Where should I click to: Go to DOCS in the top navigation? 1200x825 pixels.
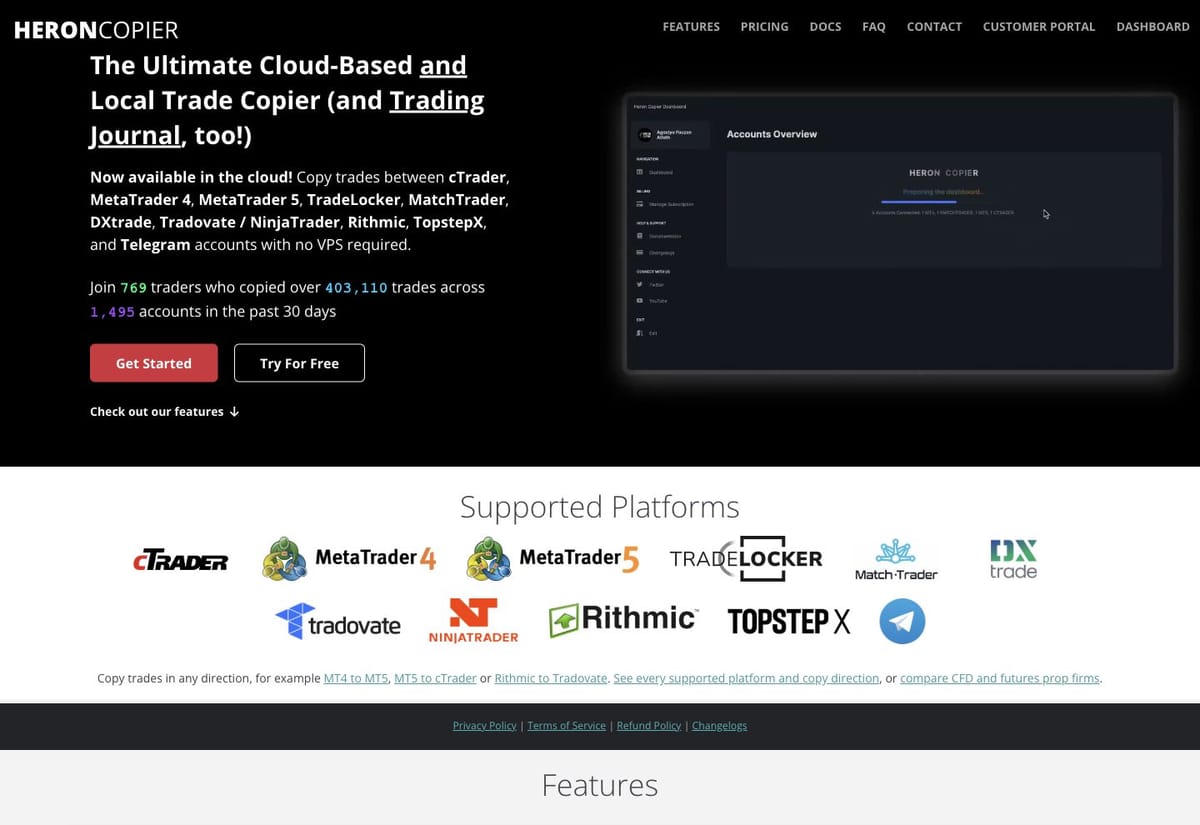point(825,27)
